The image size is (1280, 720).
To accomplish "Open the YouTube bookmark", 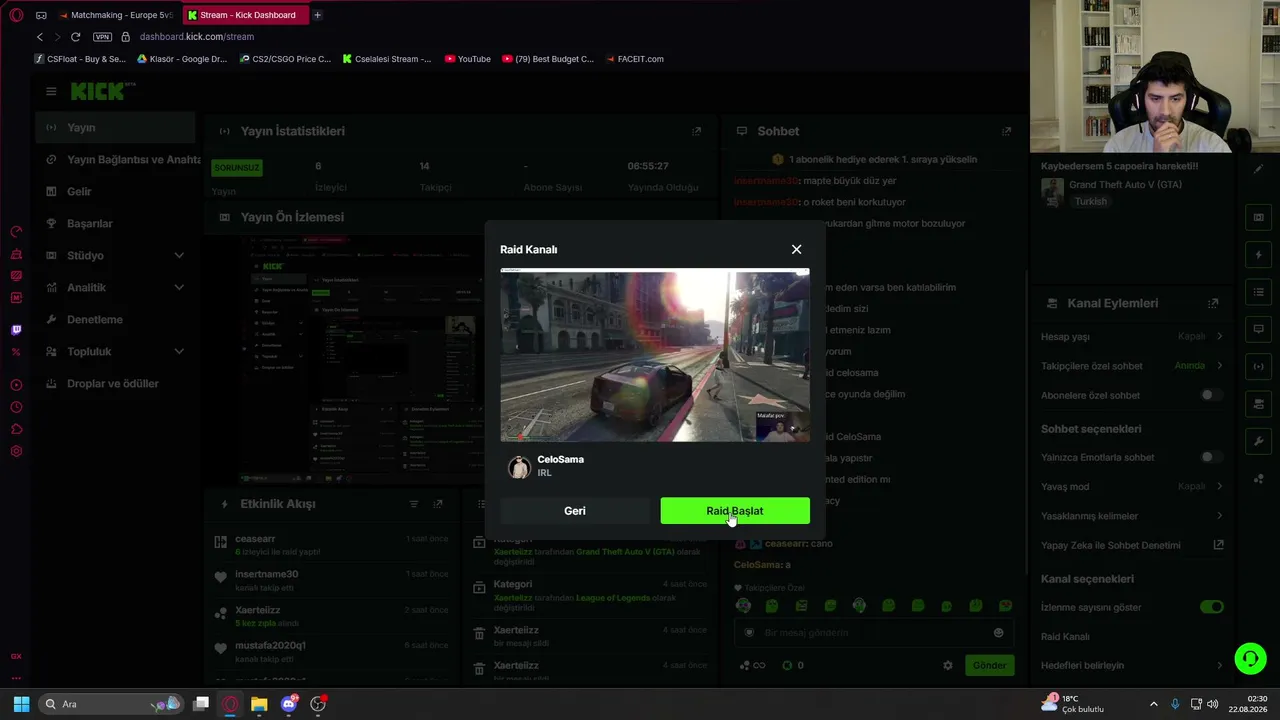I will point(467,59).
